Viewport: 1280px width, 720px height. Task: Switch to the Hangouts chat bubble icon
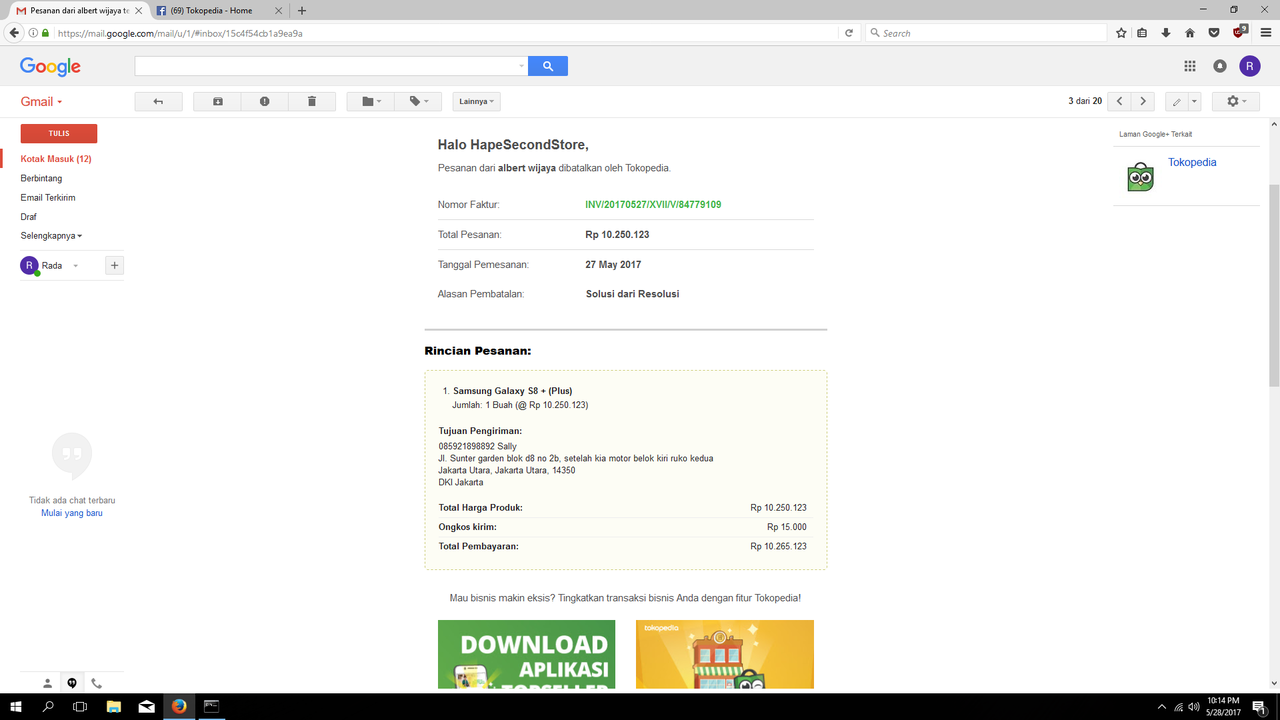pyautogui.click(x=72, y=683)
